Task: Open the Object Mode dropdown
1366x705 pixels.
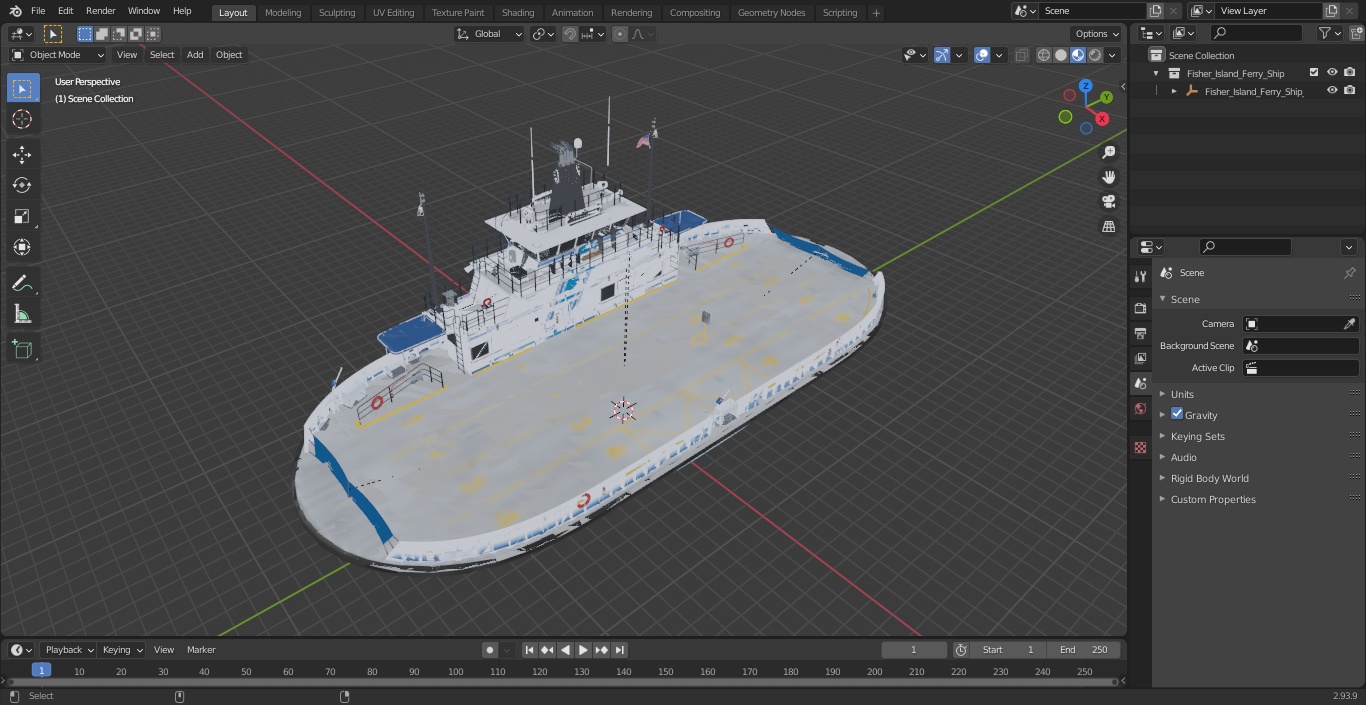Action: coord(58,55)
